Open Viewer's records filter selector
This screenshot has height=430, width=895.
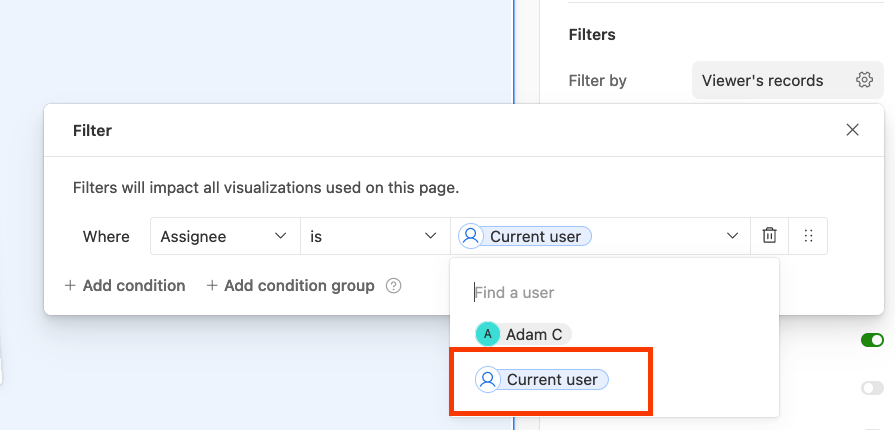[788, 80]
